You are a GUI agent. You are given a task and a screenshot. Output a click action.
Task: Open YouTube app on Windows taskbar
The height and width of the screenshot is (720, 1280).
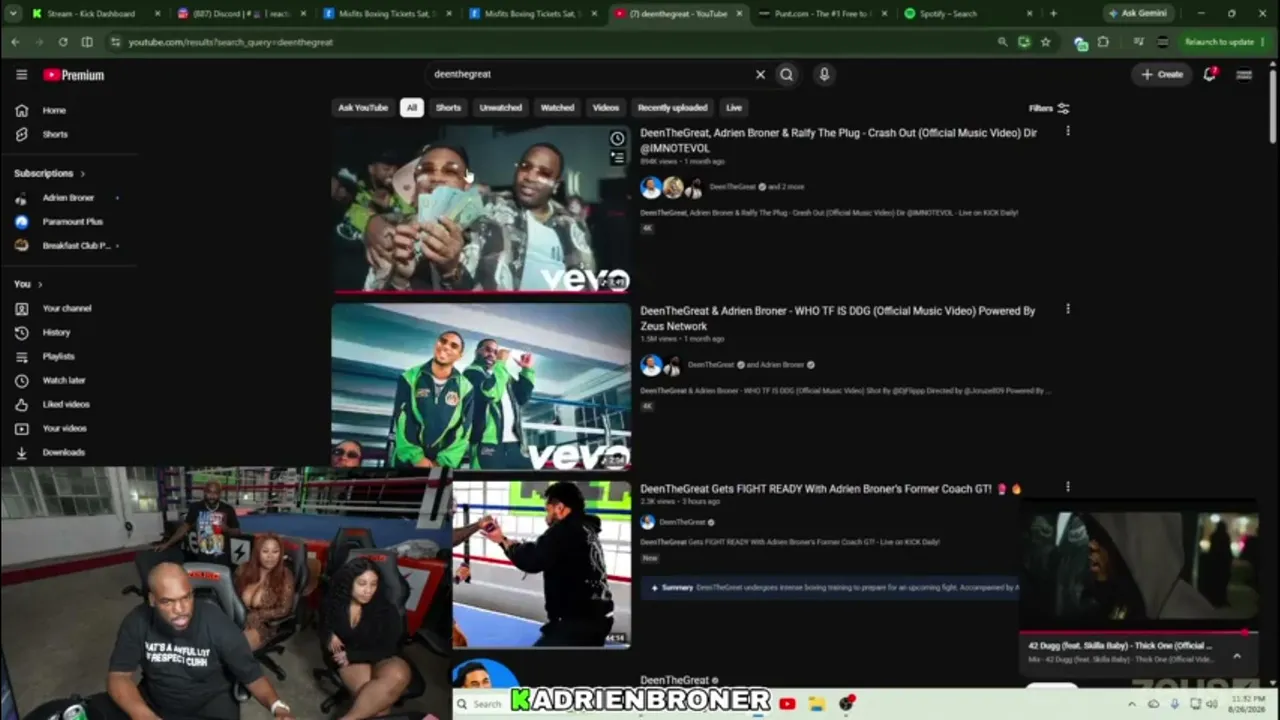click(x=787, y=704)
